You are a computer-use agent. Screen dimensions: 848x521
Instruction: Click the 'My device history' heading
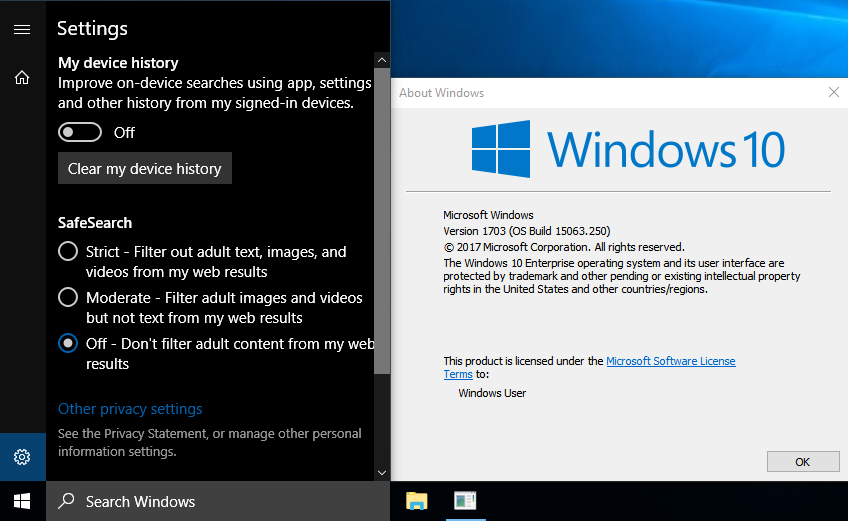point(118,63)
